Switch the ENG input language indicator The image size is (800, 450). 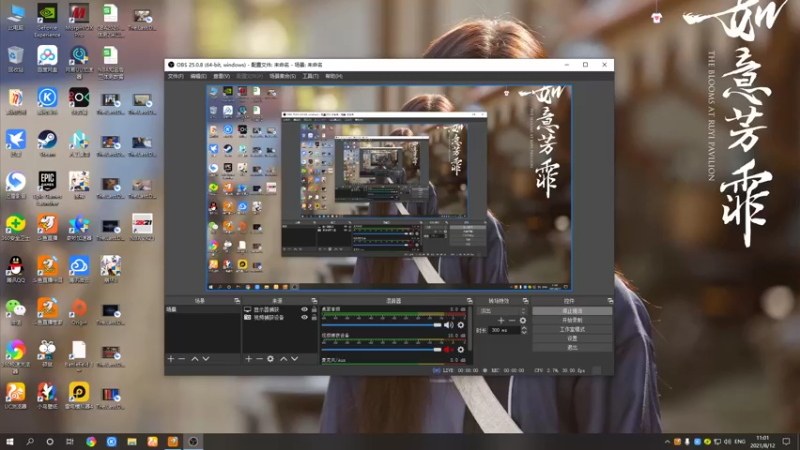pos(739,442)
